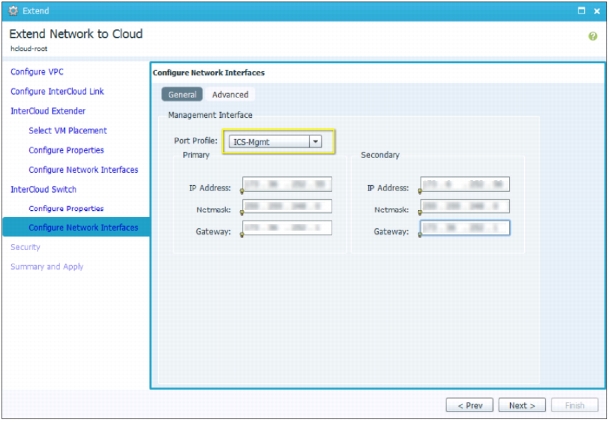Click the Primary Netmask field
The width and height of the screenshot is (609, 422).
point(287,206)
